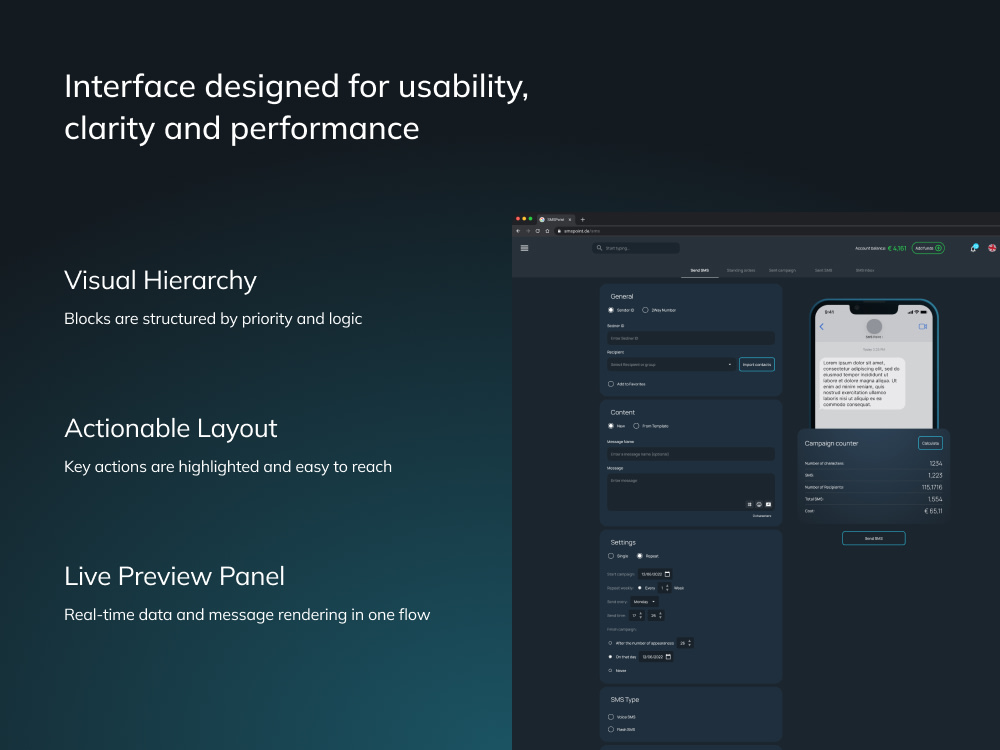Screen dimensions: 1000x750
Task: Click the Enter message text area
Action: (x=691, y=492)
